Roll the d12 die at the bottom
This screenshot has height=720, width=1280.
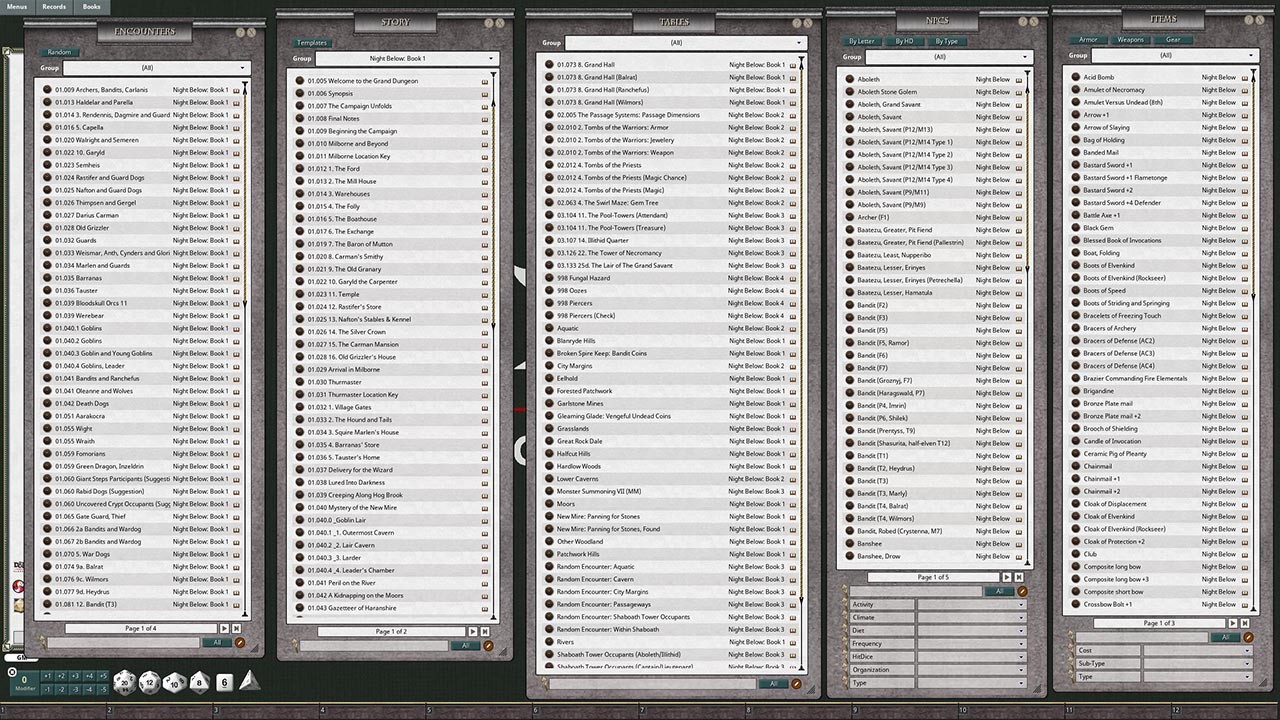[x=148, y=683]
